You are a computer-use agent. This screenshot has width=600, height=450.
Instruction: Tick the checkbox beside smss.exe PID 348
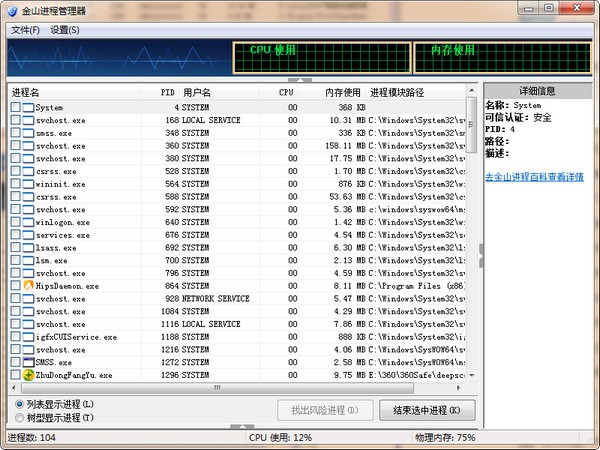[x=15, y=133]
